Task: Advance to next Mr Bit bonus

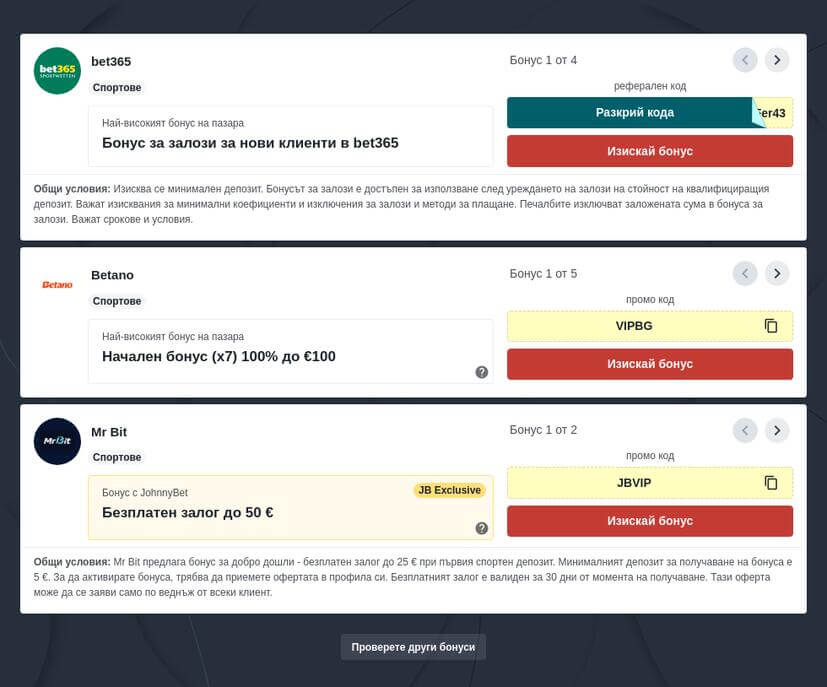Action: 777,430
